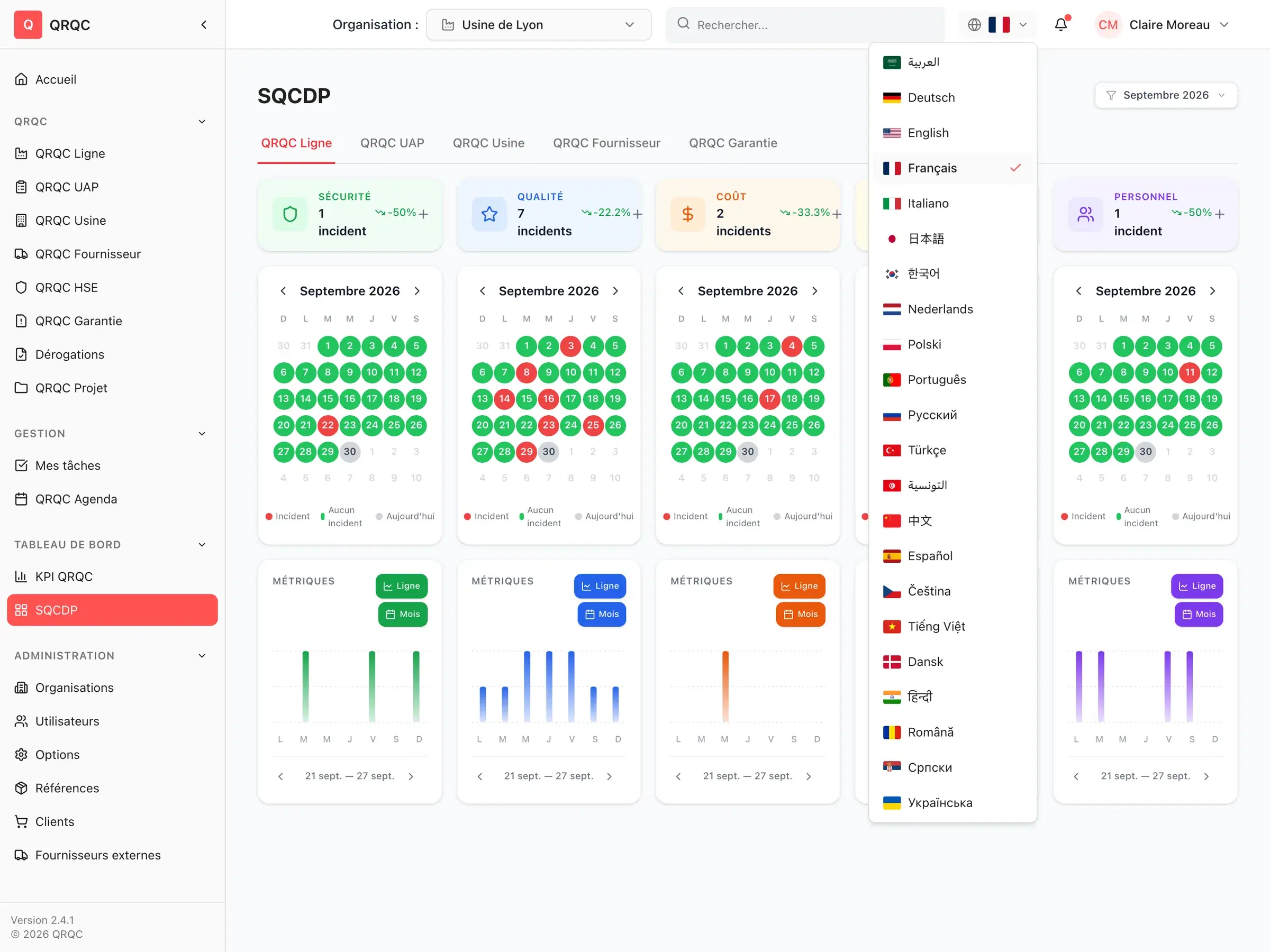Screen dimensions: 1270x952
Task: Click the blue Ligne button in Qualité metrics
Action: 600,586
